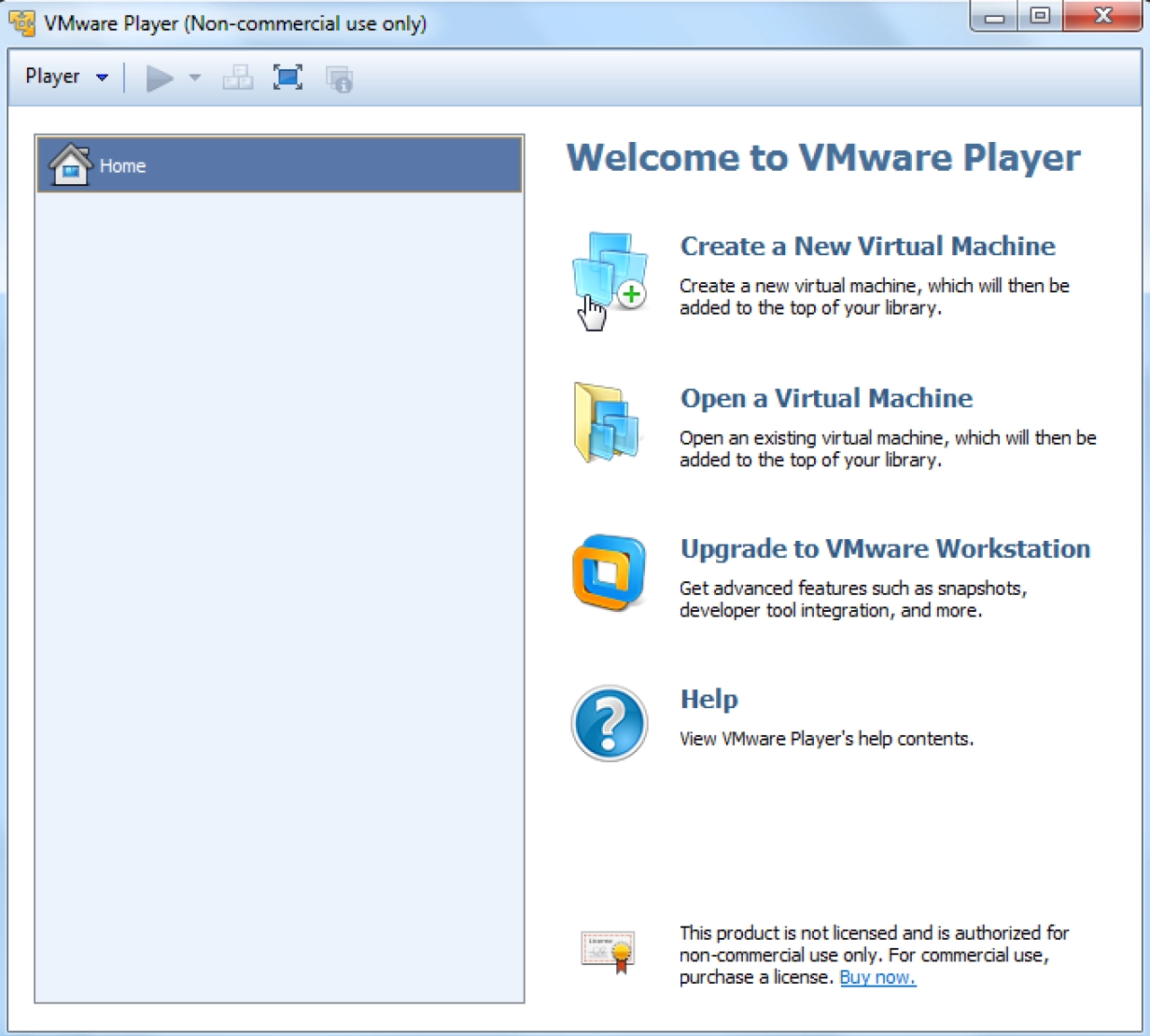Open the Create a New Virtual Machine link

[867, 246]
